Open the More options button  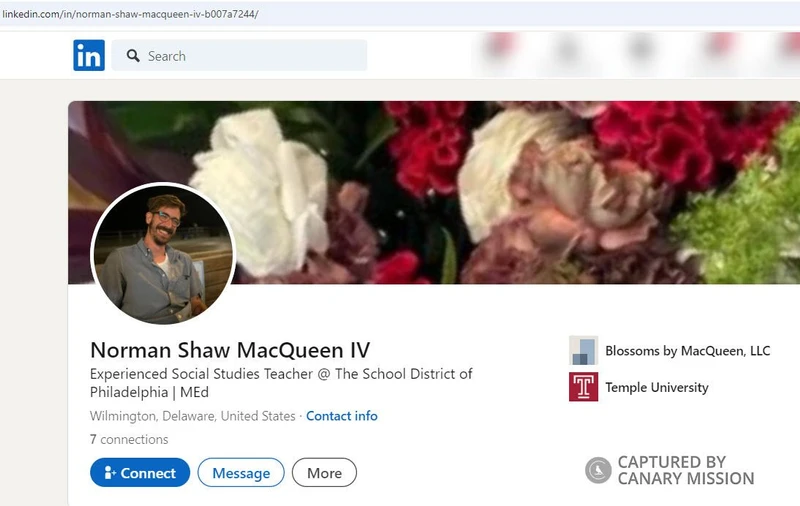click(x=324, y=472)
